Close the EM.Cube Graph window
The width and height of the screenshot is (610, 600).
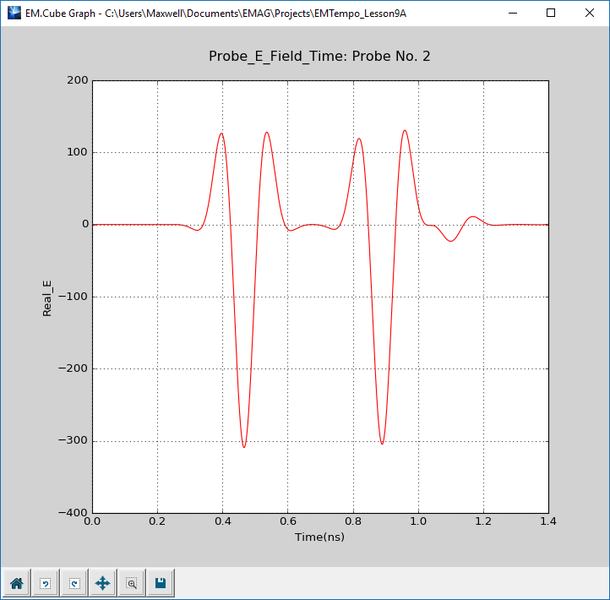point(590,14)
